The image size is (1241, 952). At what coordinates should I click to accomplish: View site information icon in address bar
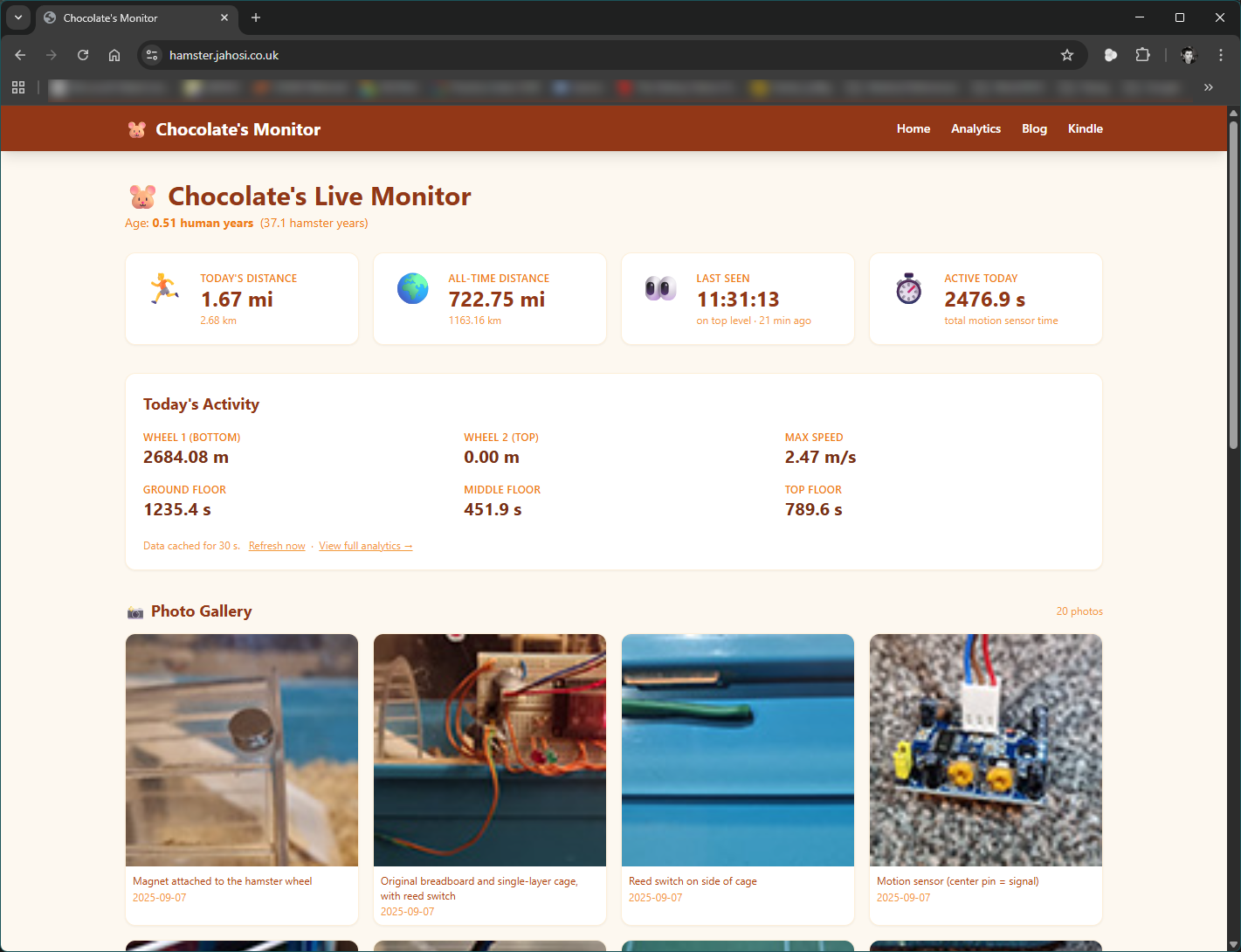point(152,55)
